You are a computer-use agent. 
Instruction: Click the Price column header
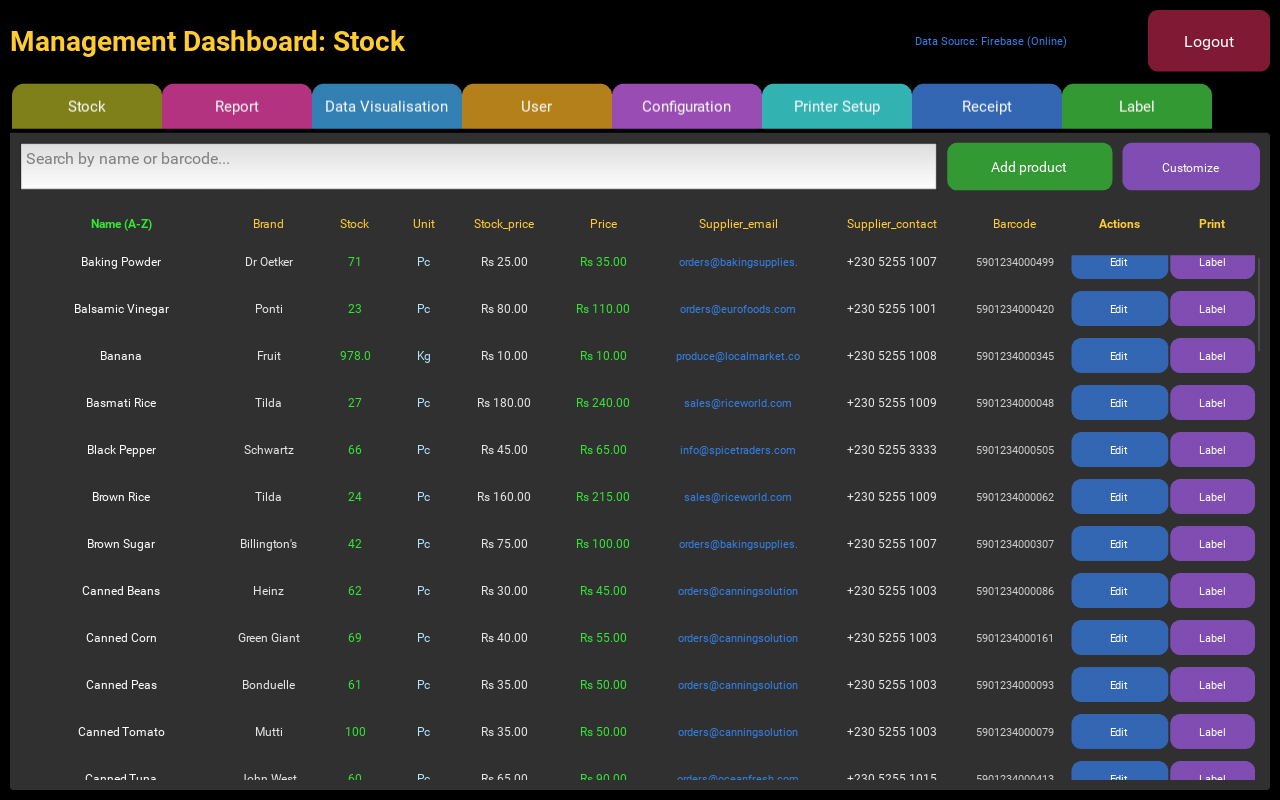coord(603,224)
